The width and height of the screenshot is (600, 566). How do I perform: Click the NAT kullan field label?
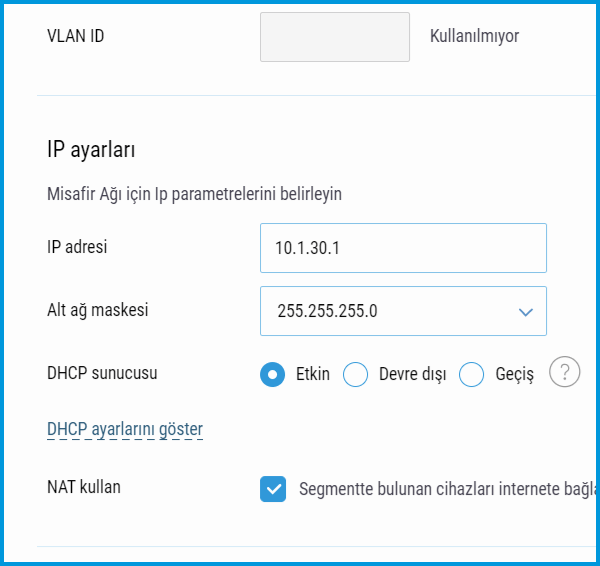click(84, 487)
